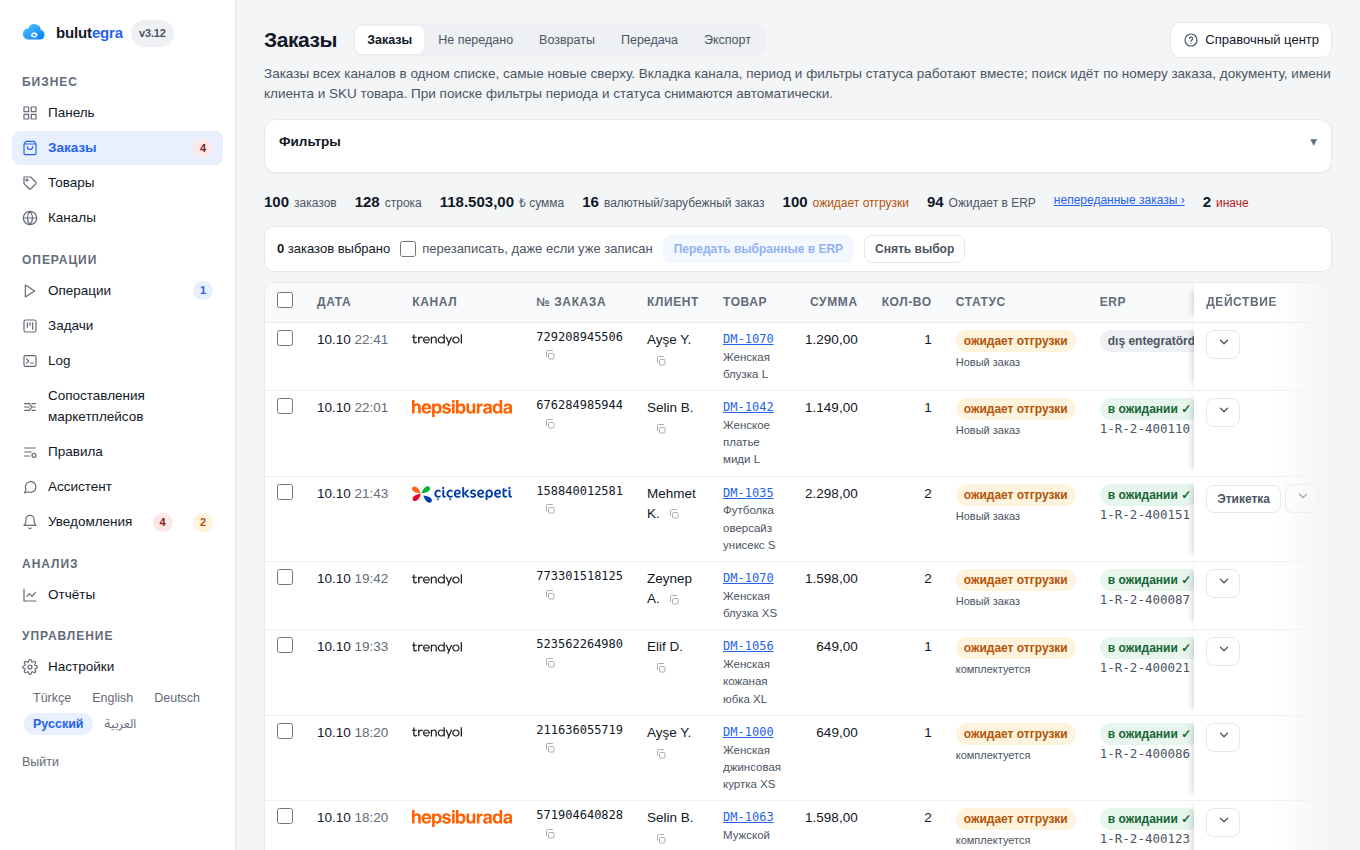Enable the перезаписать, даже если уже записан checkbox

point(408,249)
